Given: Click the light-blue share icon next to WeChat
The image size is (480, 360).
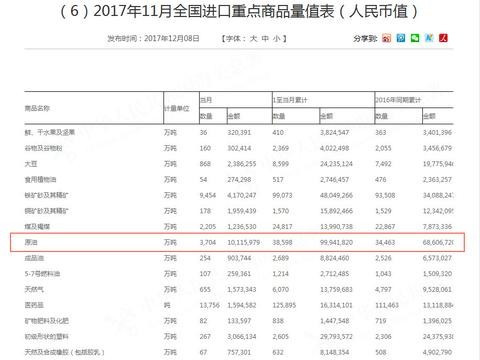Looking at the screenshot, I should 429,38.
